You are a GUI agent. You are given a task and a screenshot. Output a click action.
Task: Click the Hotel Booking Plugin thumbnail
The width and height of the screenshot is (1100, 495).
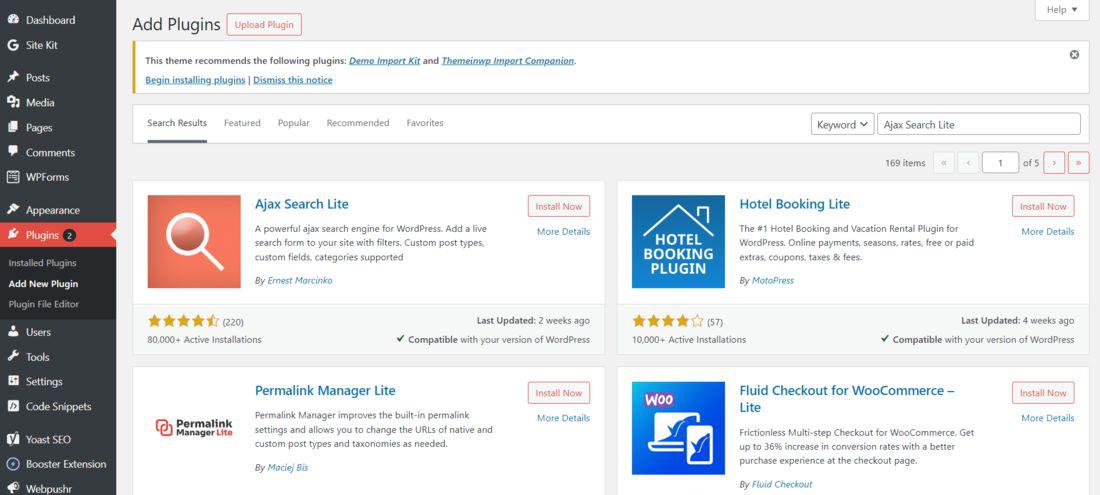coord(678,241)
